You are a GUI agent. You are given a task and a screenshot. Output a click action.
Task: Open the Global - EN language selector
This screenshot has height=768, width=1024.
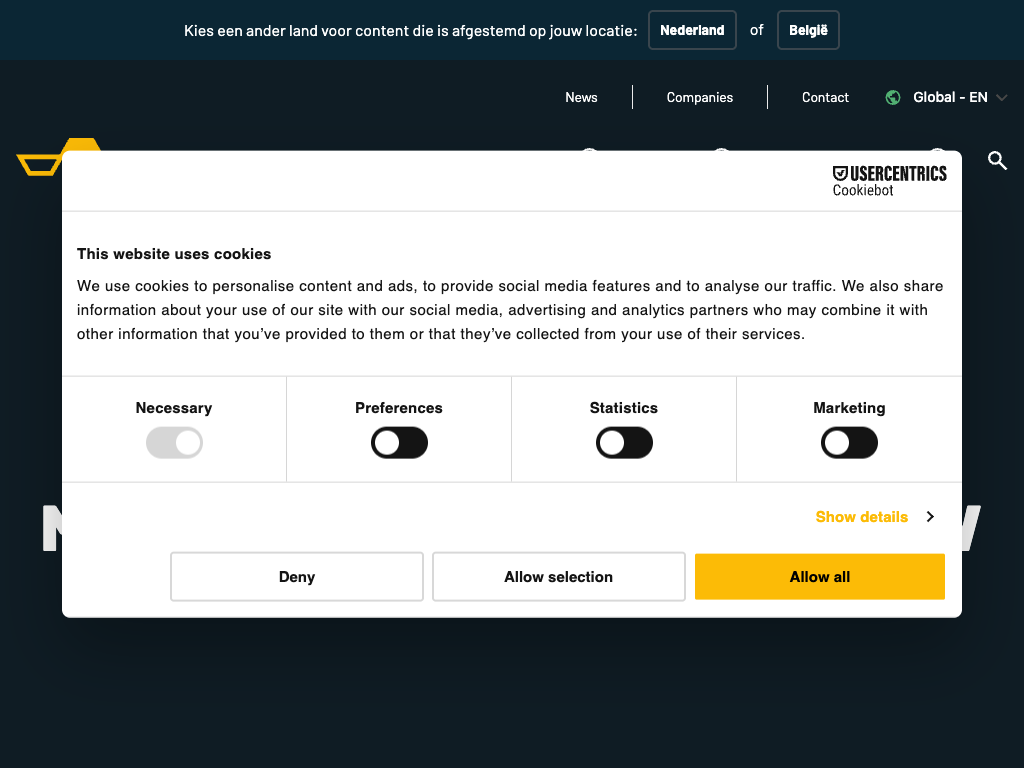[950, 97]
